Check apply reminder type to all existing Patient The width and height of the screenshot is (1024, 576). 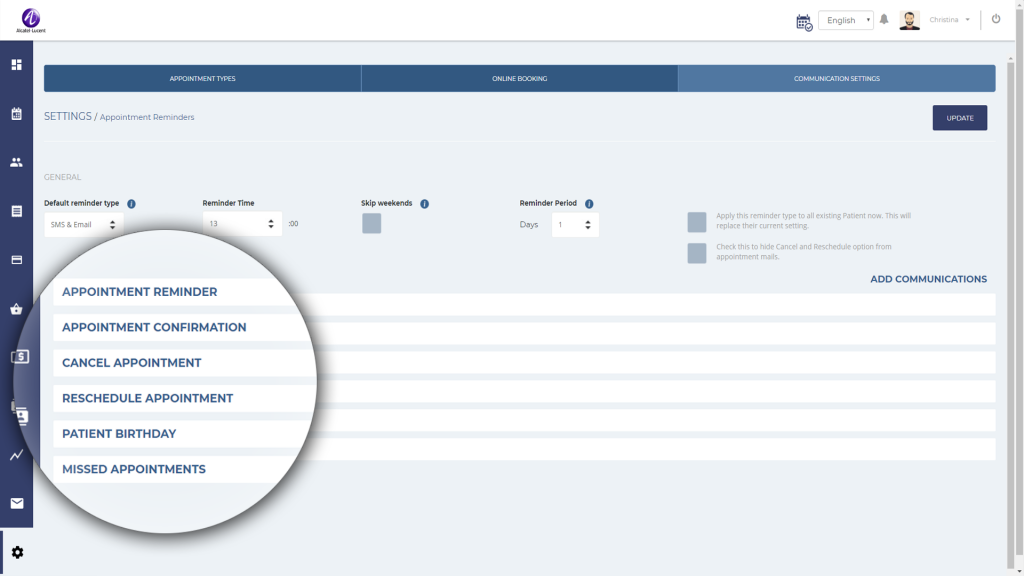pyautogui.click(x=697, y=222)
